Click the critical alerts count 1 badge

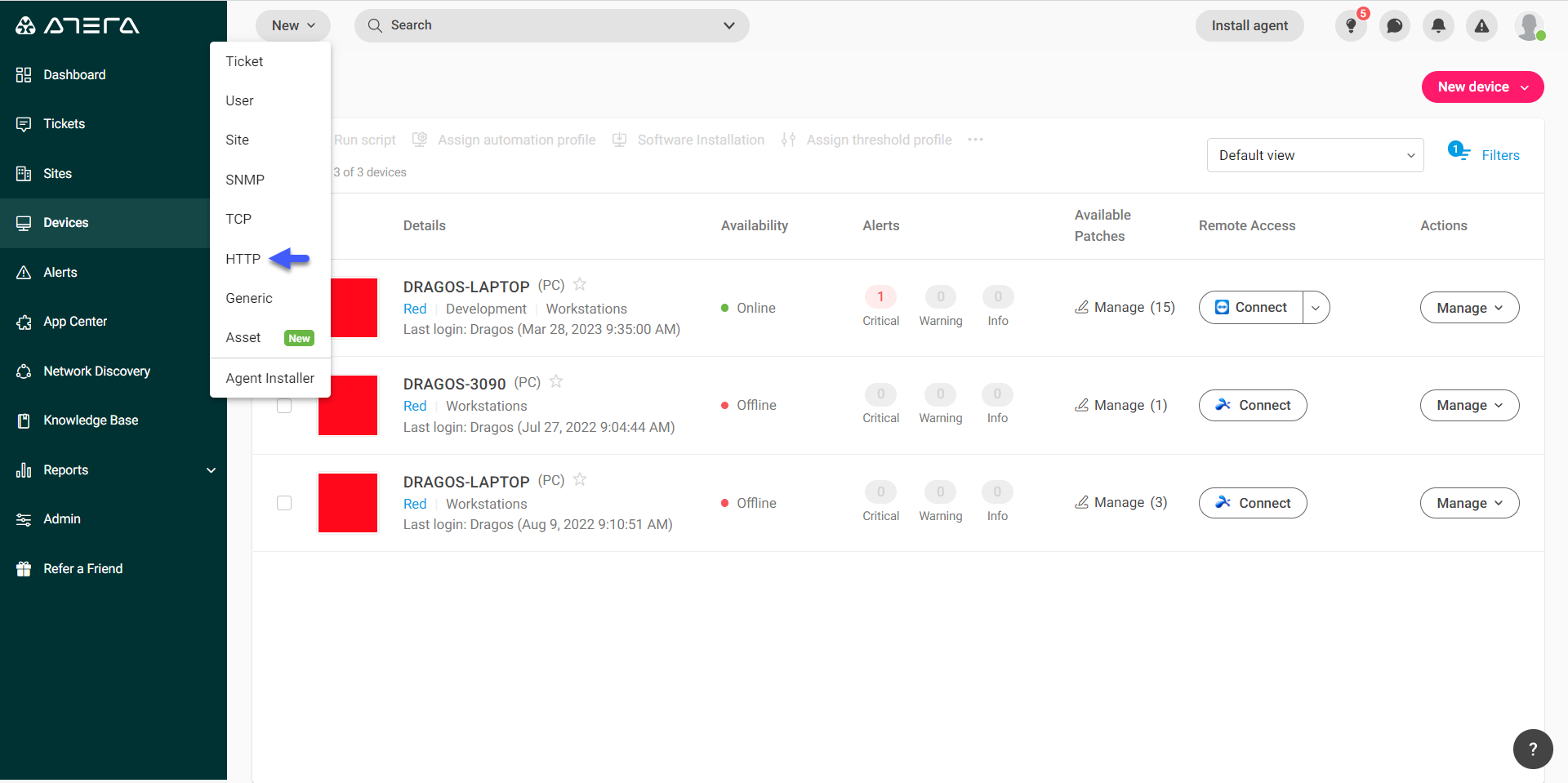(880, 296)
